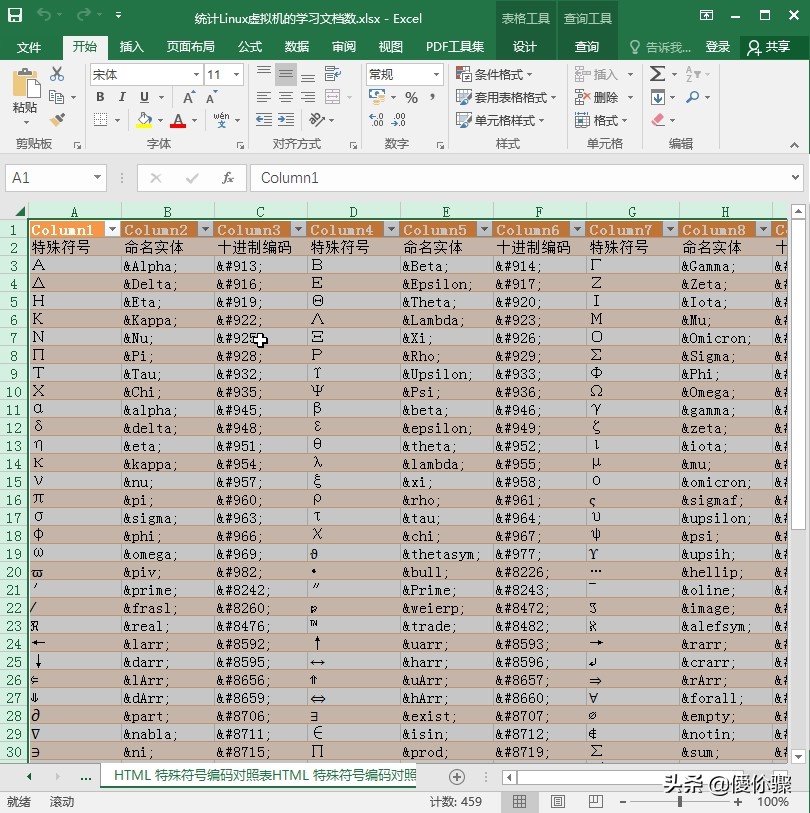Open 单元格样式 cell styles menu
This screenshot has width=810, height=813.
pyautogui.click(x=500, y=120)
